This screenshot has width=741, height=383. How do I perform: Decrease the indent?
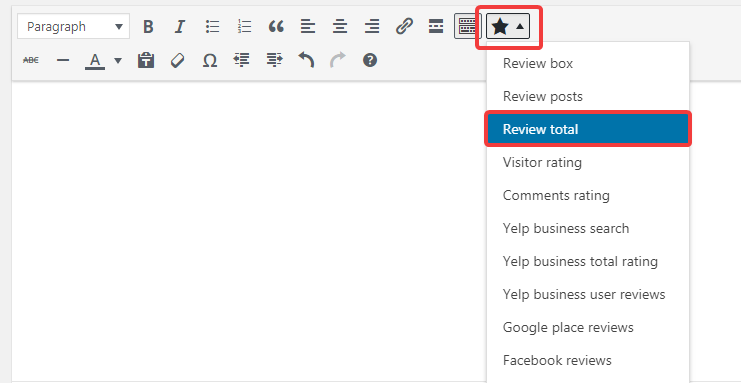242,61
